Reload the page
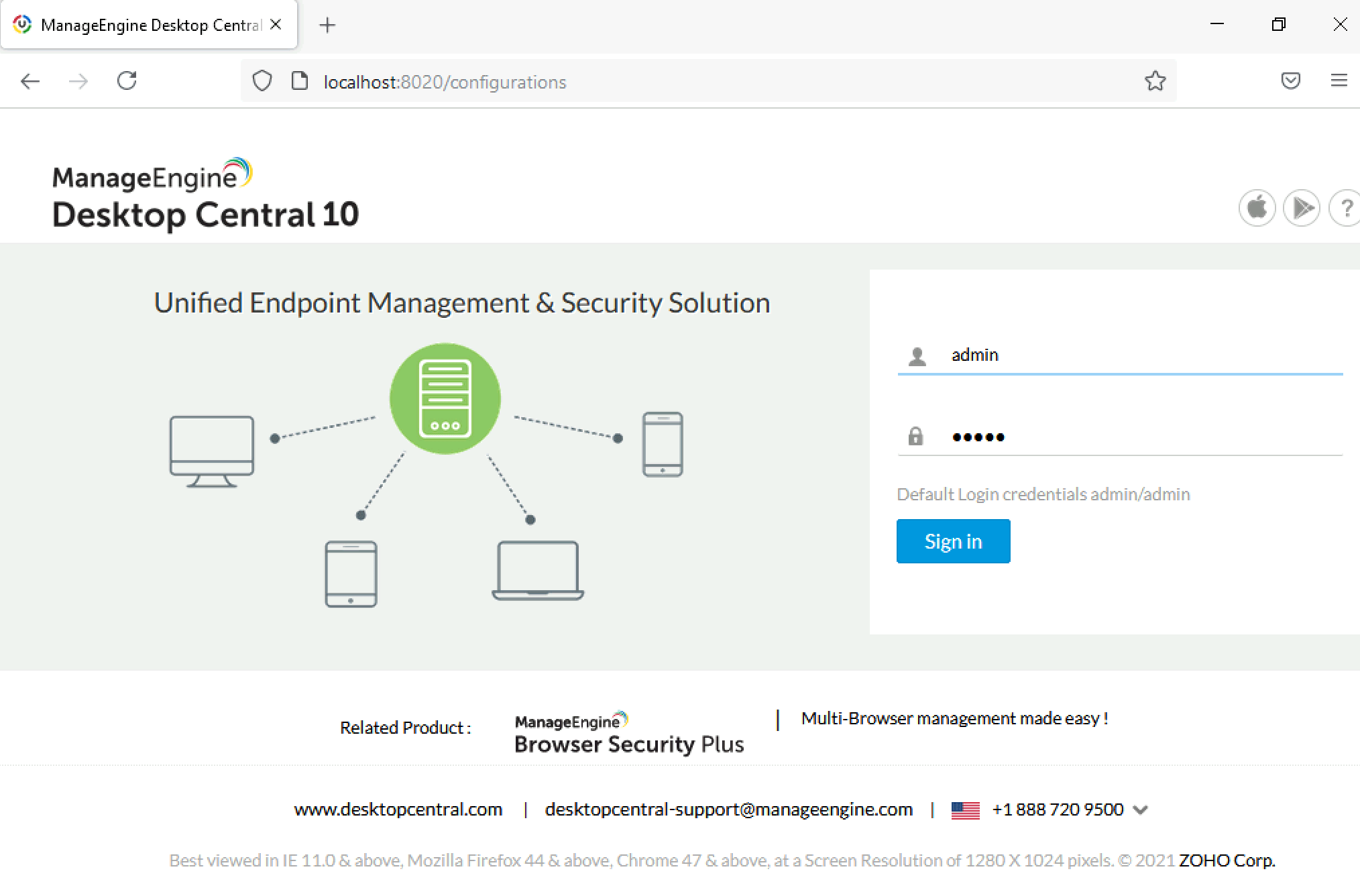Image resolution: width=1360 pixels, height=896 pixels. click(x=127, y=80)
